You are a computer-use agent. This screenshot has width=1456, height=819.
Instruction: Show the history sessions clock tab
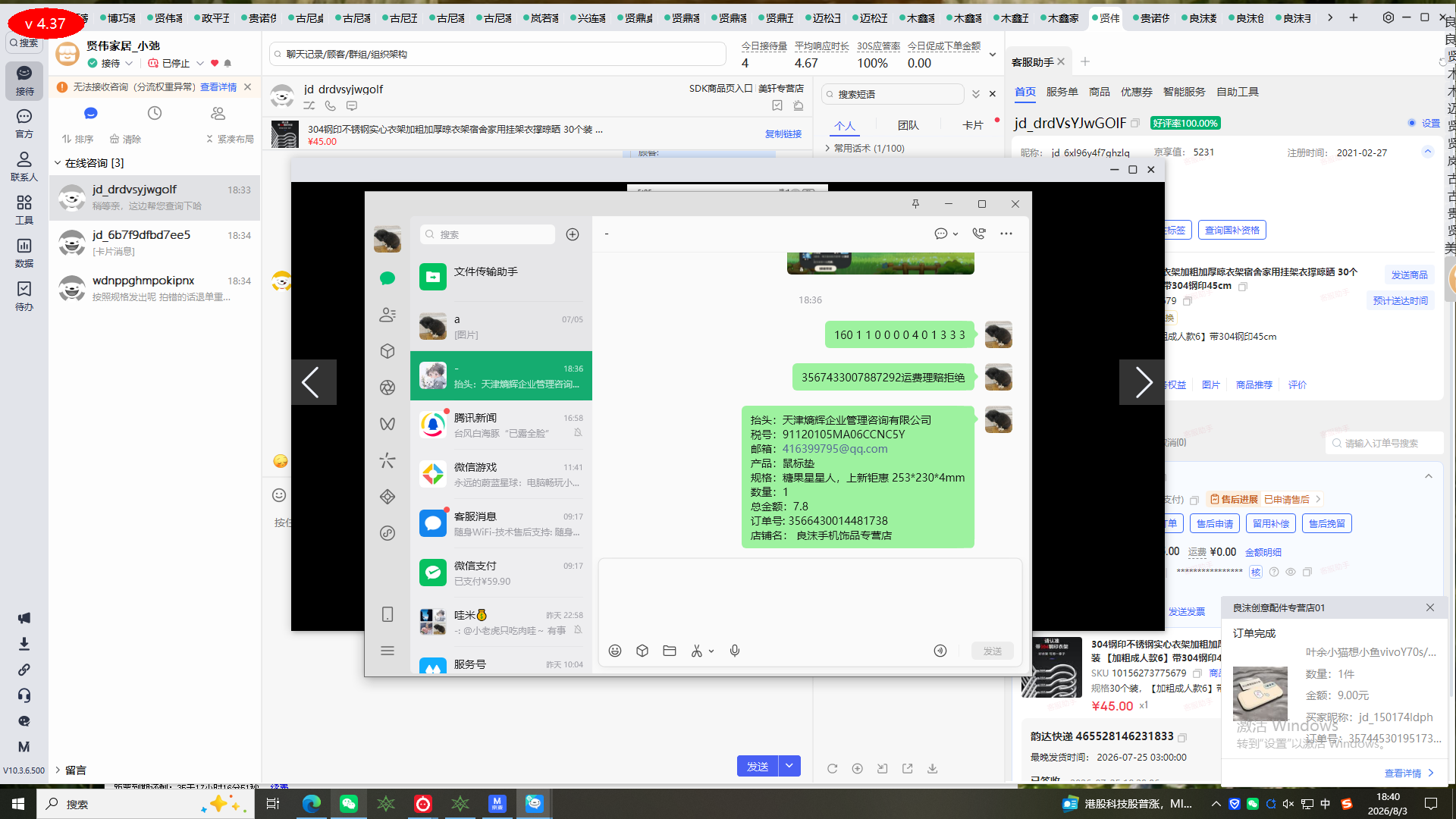155,113
